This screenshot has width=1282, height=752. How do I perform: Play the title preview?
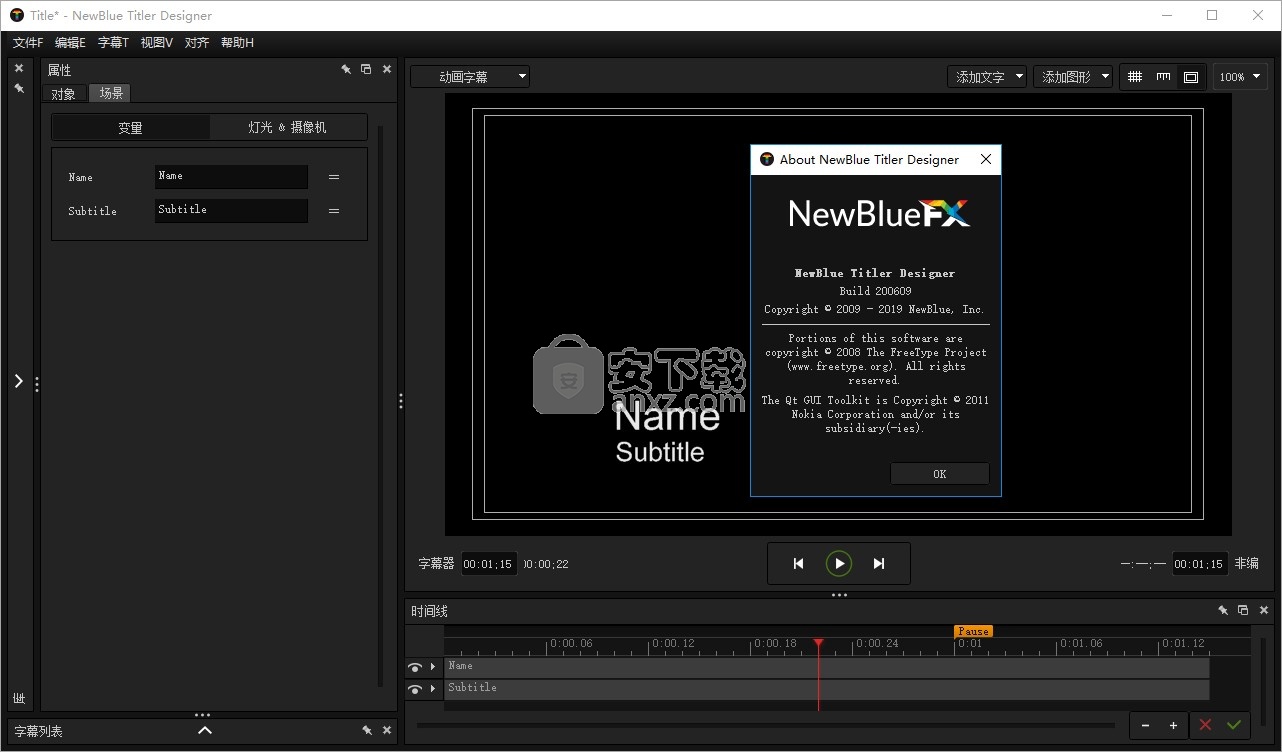pyautogui.click(x=839, y=564)
